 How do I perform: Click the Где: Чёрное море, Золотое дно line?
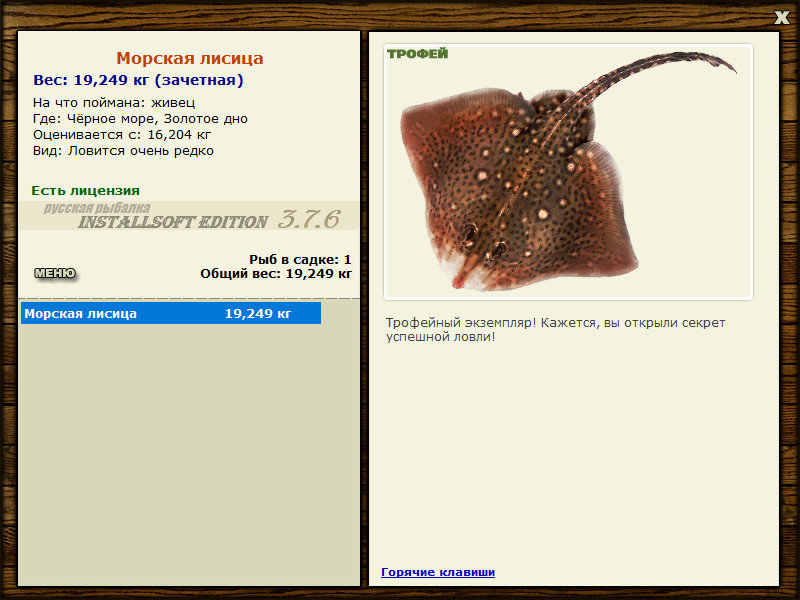tap(140, 118)
